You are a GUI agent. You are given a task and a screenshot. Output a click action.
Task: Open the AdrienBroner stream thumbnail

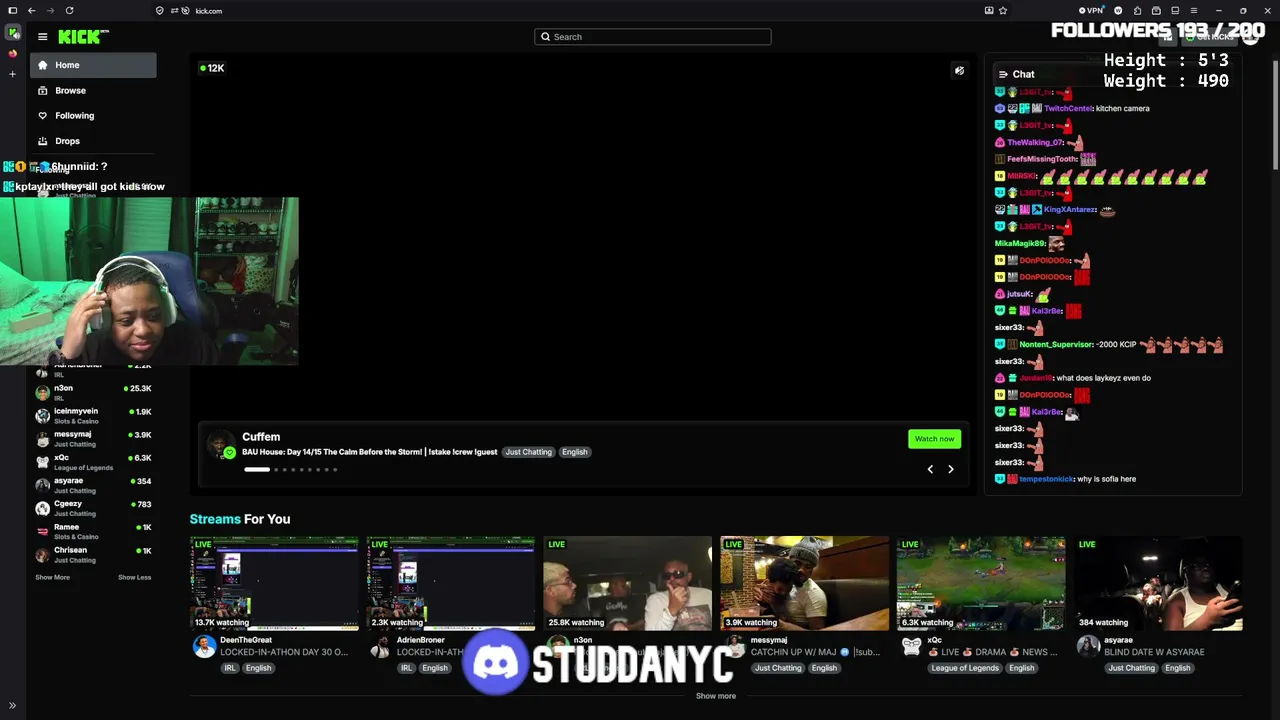(451, 583)
